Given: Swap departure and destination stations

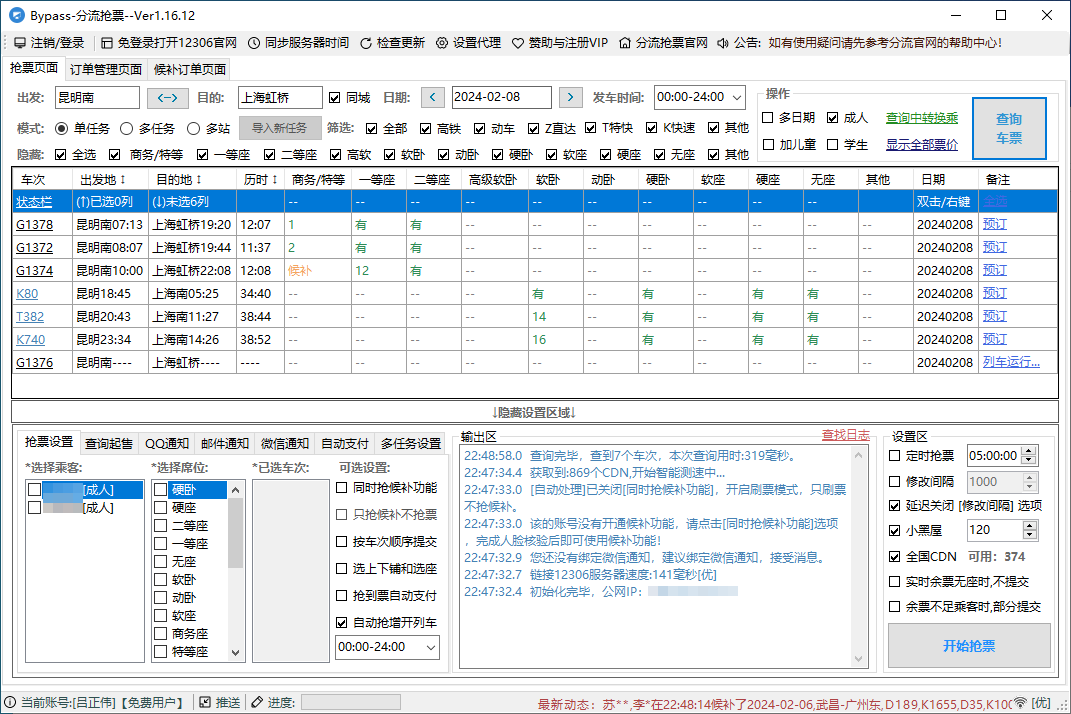Looking at the screenshot, I should 168,98.
